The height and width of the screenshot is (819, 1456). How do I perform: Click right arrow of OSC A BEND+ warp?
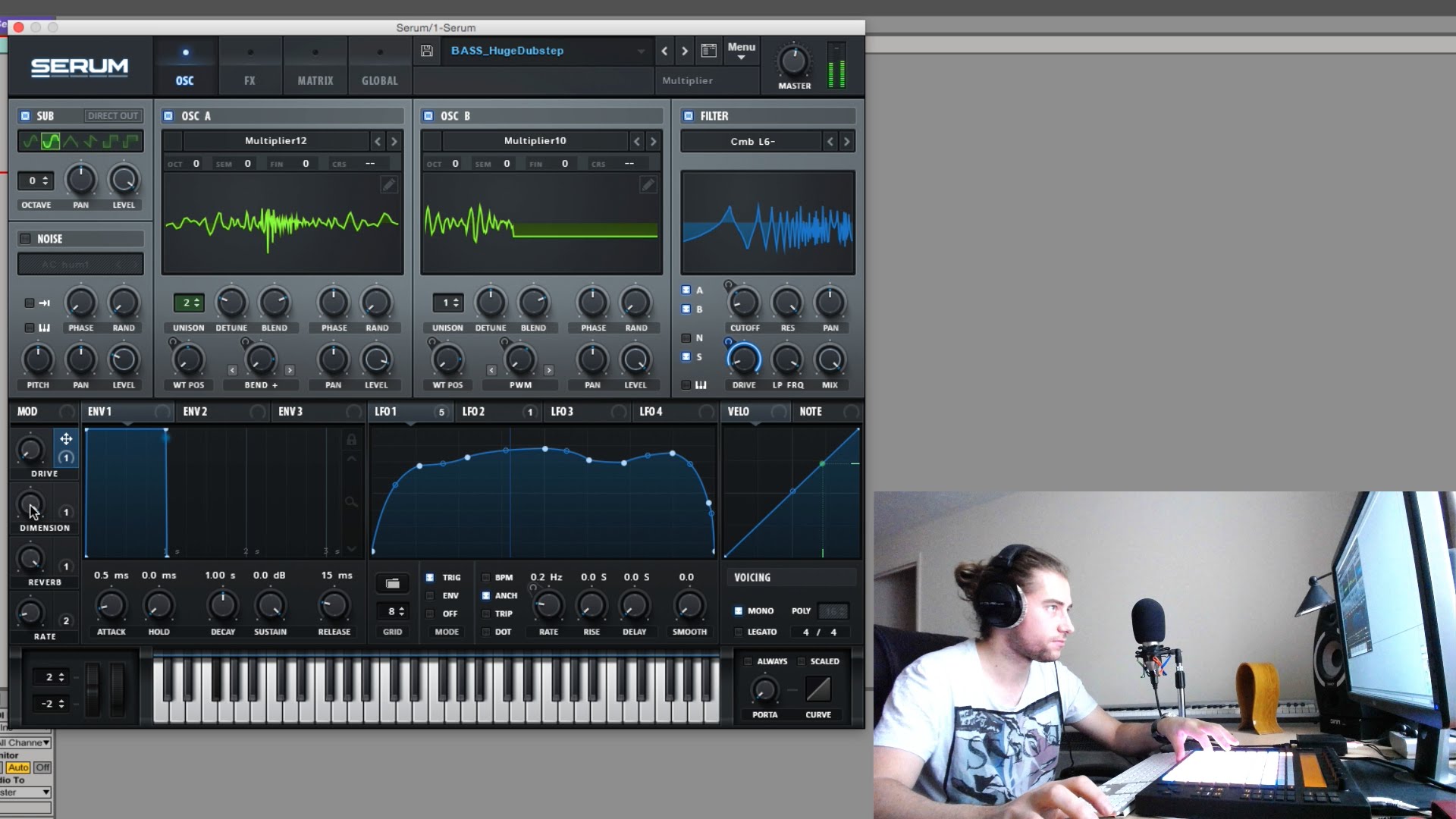point(289,371)
